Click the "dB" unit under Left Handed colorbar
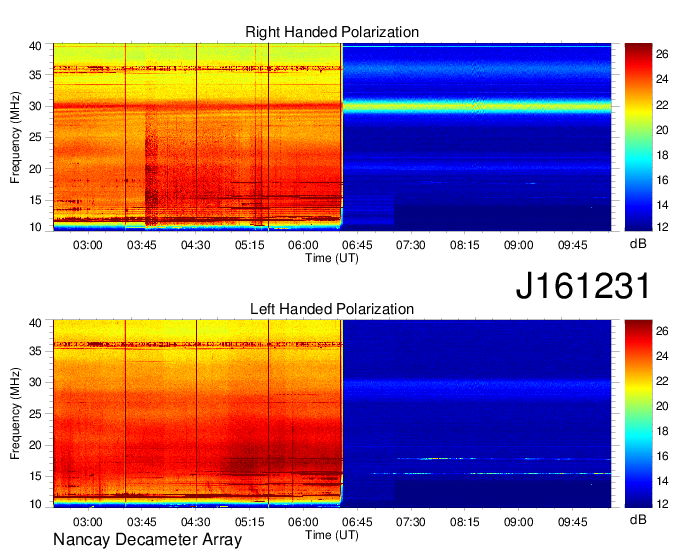The height and width of the screenshot is (552, 680). 638,519
